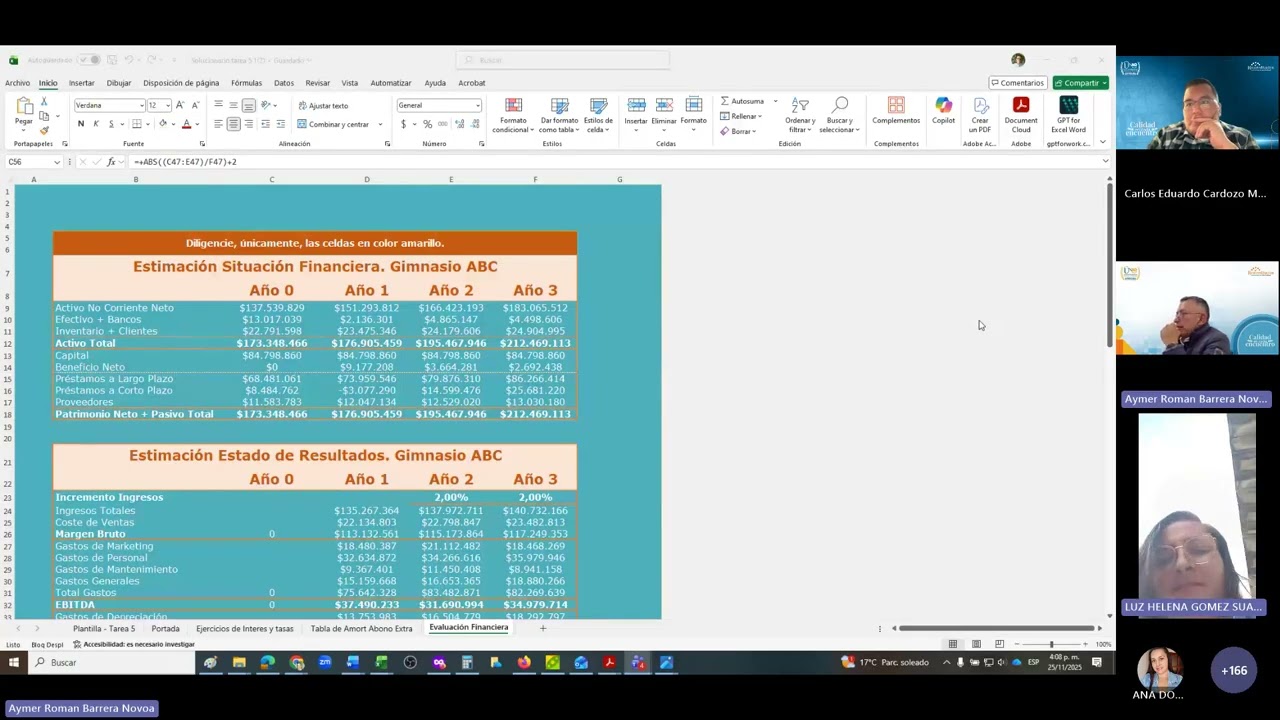Click the percent style icon
Screen dimensions: 1280x720
coord(427,124)
